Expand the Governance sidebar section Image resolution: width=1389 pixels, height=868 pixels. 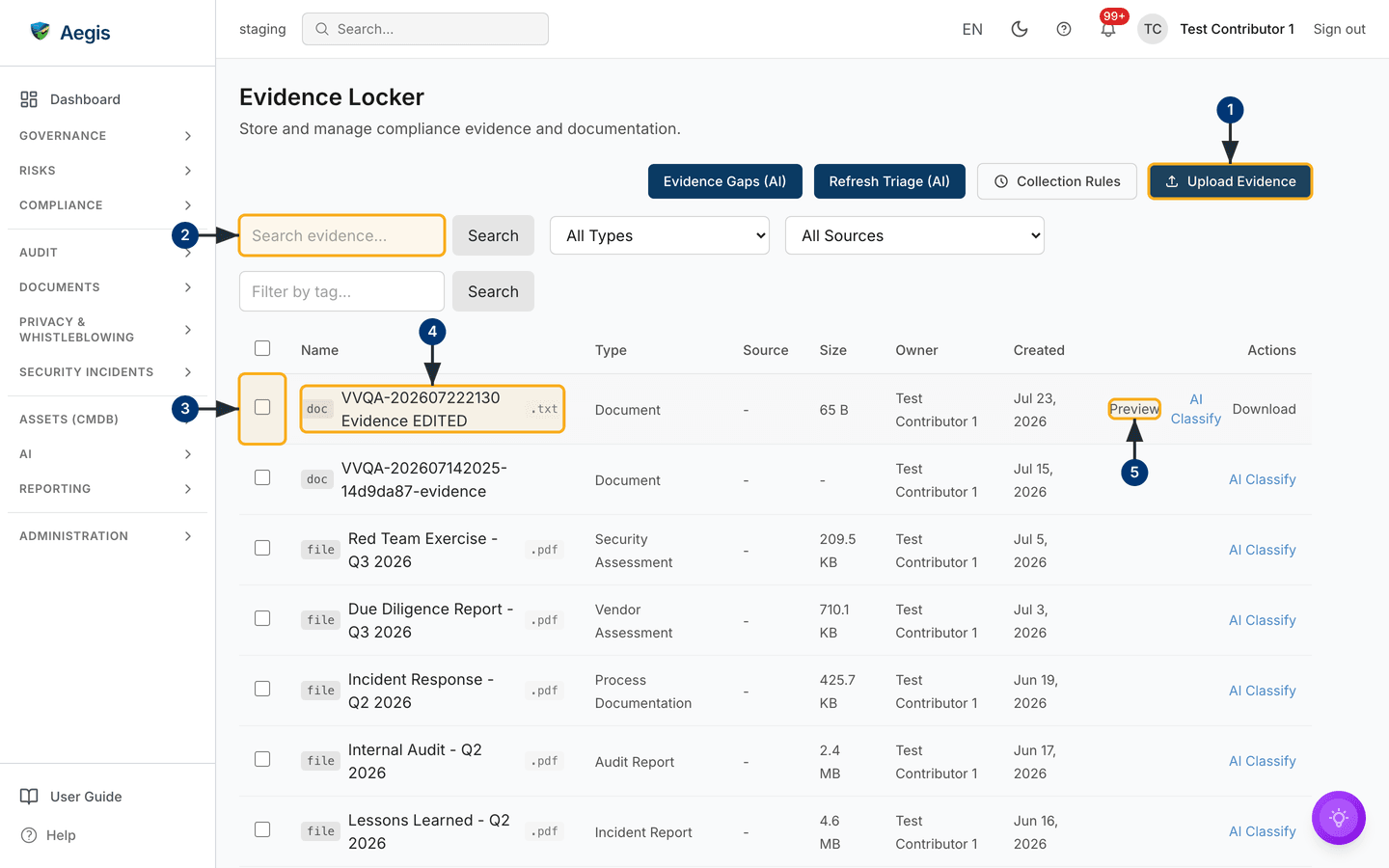coord(106,136)
